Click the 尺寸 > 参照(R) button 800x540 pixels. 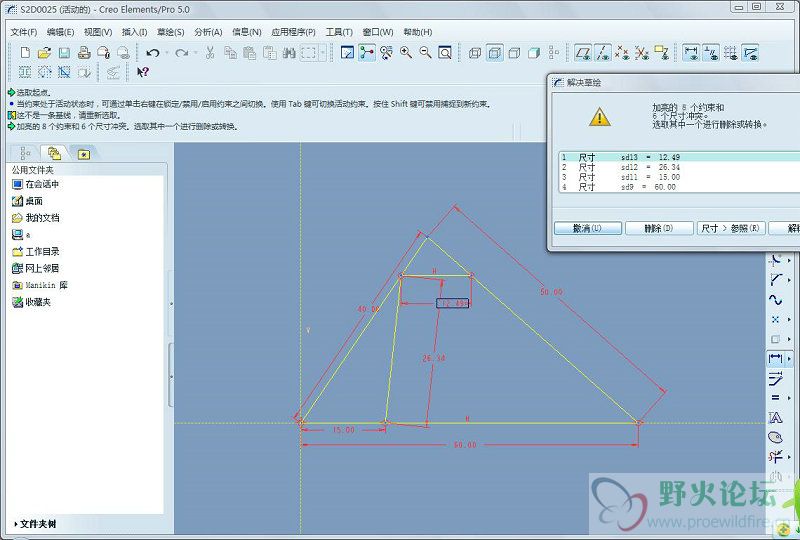click(x=731, y=228)
